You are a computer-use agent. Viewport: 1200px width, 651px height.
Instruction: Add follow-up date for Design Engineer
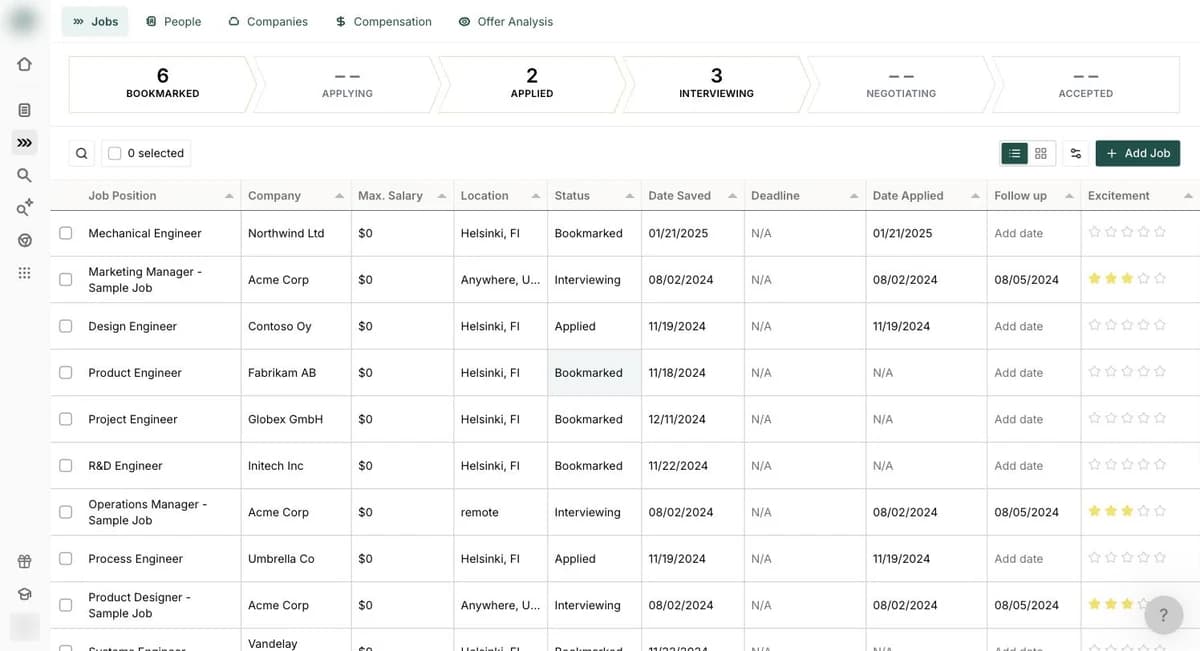tap(1018, 326)
